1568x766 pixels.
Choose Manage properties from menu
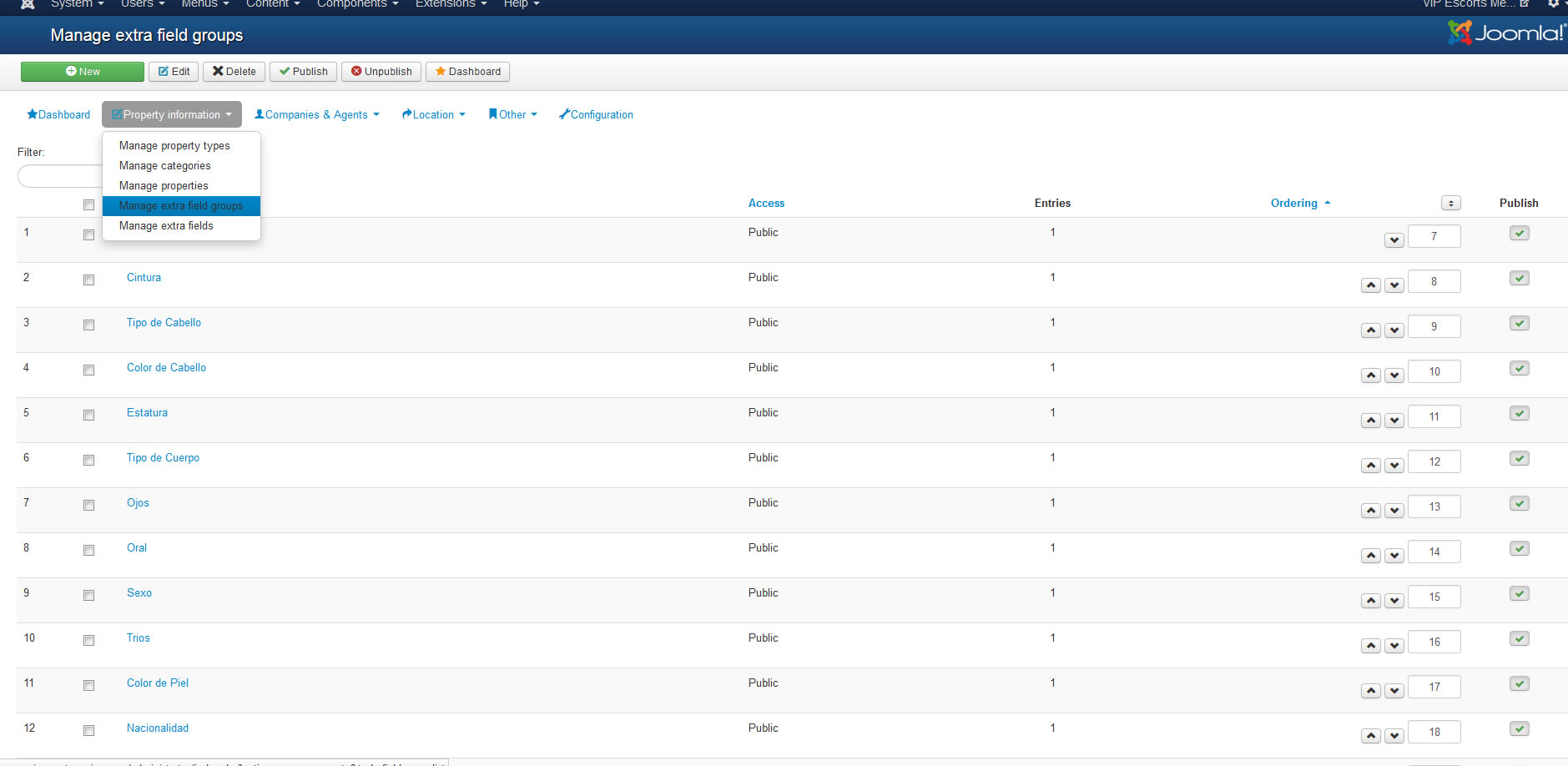point(181,185)
